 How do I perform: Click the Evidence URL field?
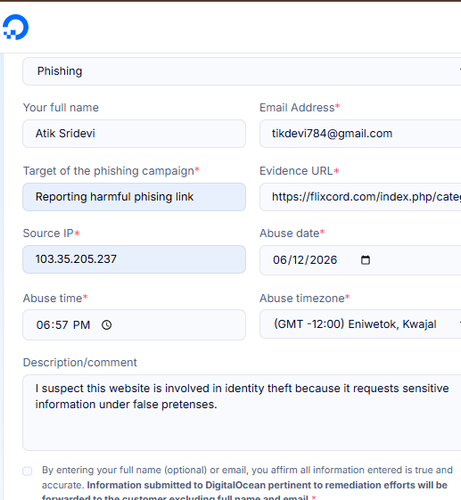click(x=360, y=197)
